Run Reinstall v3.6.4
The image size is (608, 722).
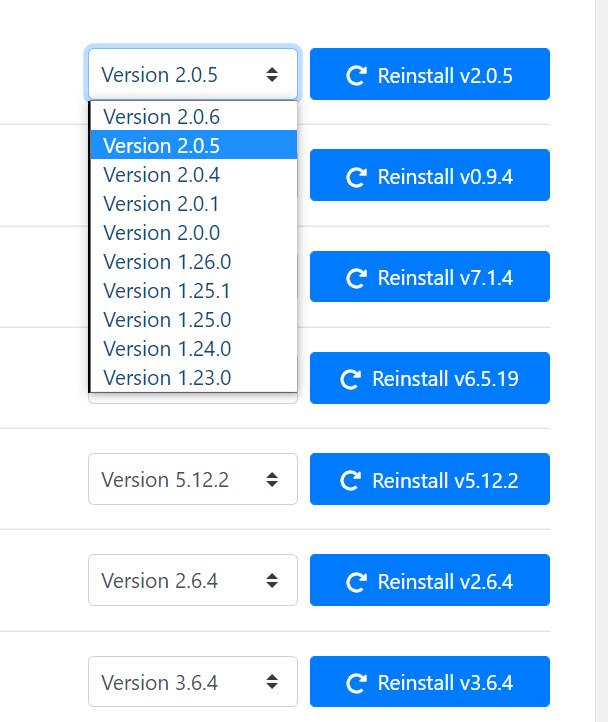coord(430,681)
